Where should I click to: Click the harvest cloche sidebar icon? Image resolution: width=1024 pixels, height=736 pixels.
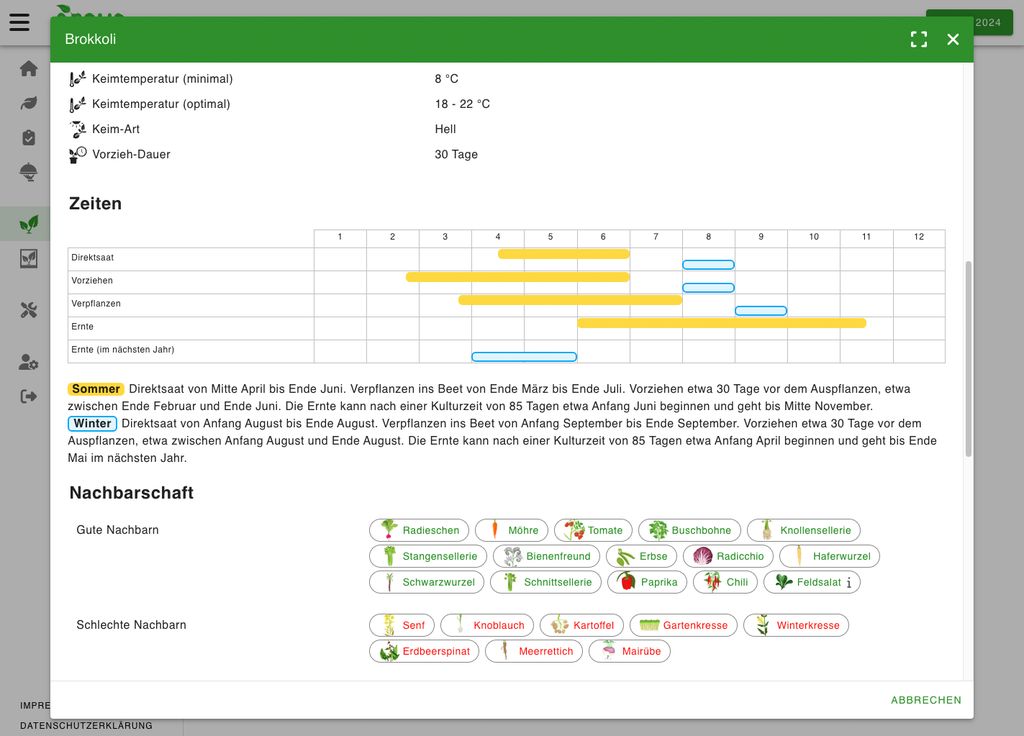pos(26,172)
